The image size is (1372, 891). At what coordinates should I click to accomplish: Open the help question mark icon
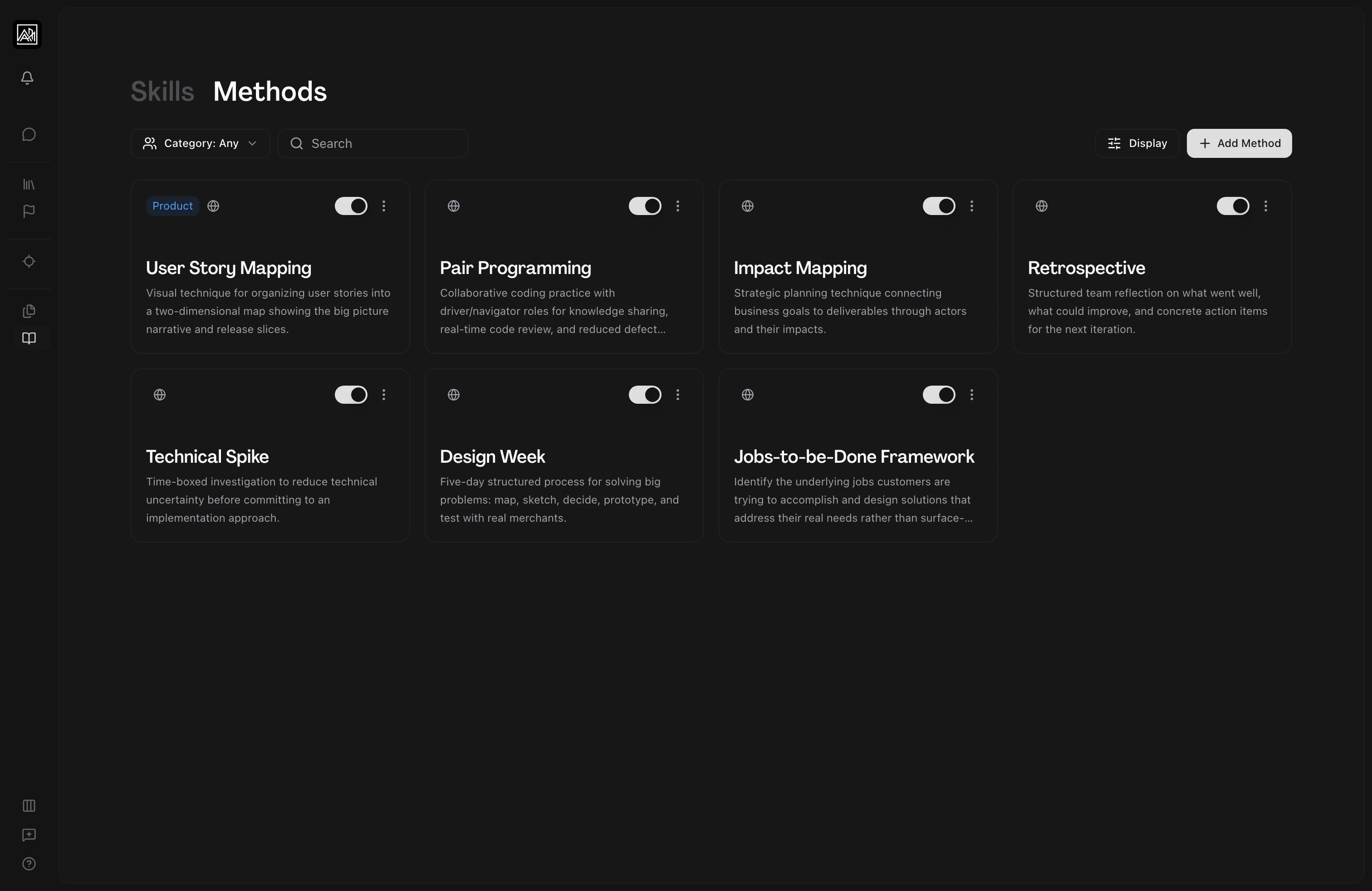(29, 864)
